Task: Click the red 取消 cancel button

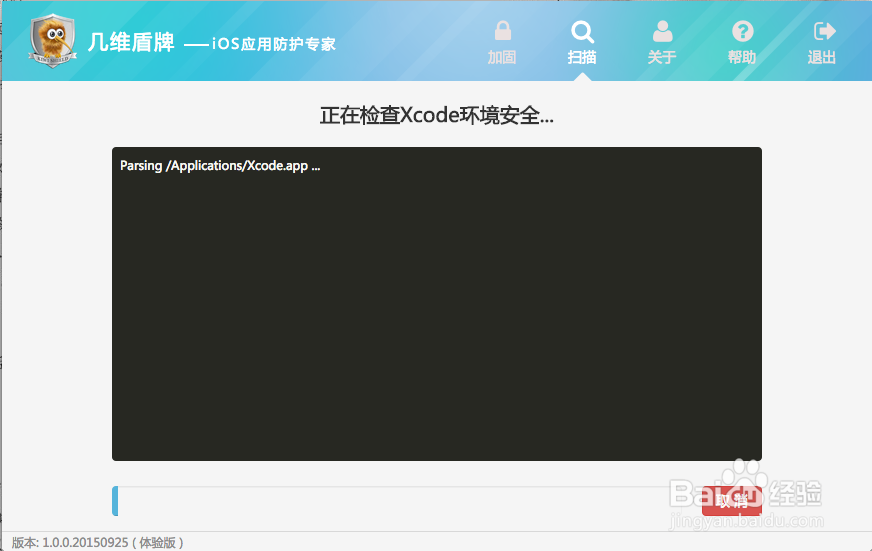Action: [732, 501]
